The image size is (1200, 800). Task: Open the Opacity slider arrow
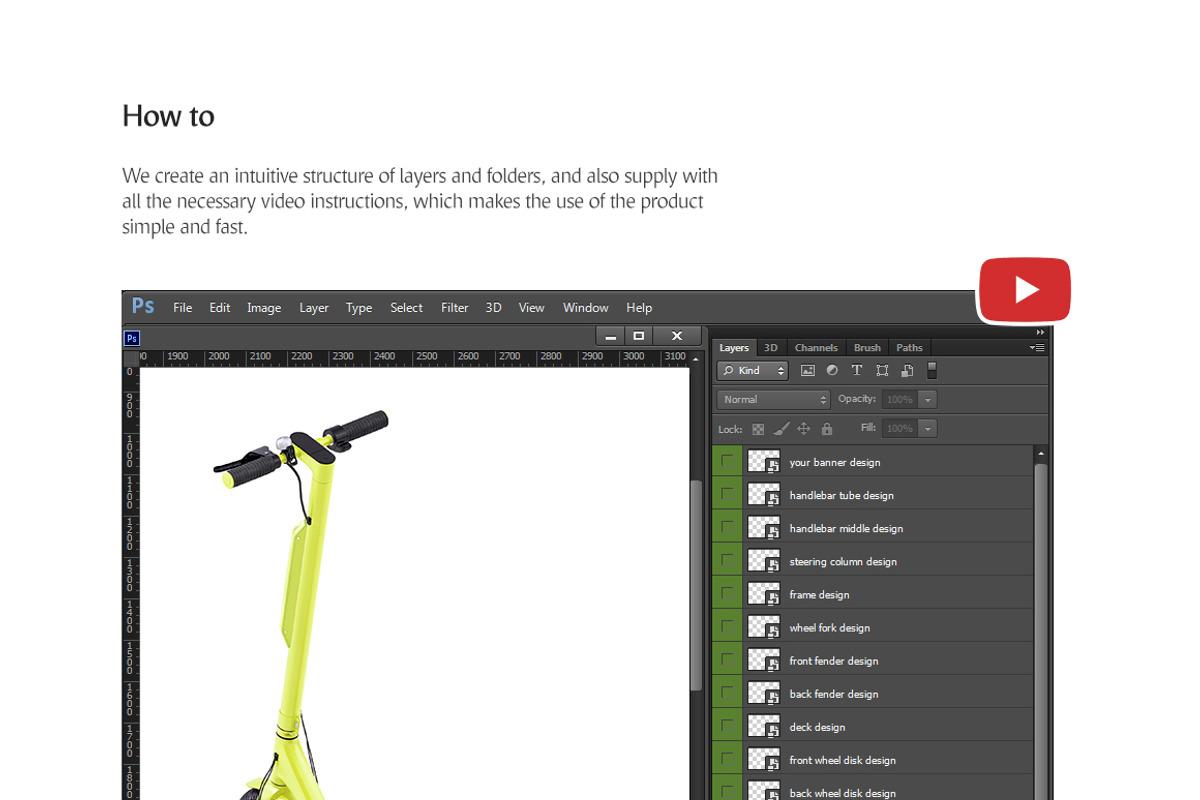click(928, 399)
